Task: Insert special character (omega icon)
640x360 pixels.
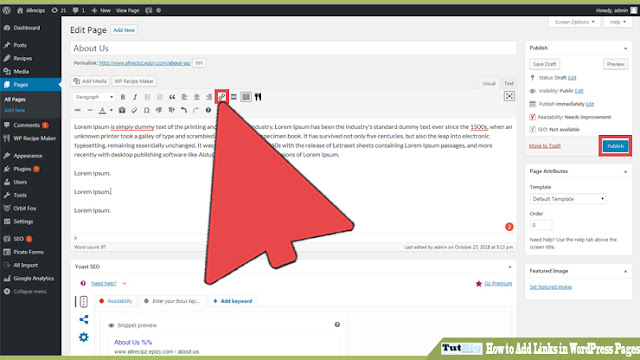Action: [x=147, y=110]
